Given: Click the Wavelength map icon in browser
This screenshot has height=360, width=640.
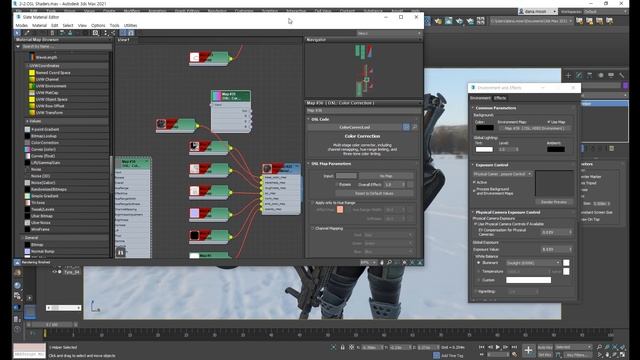Looking at the screenshot, I should pyautogui.click(x=32, y=57).
